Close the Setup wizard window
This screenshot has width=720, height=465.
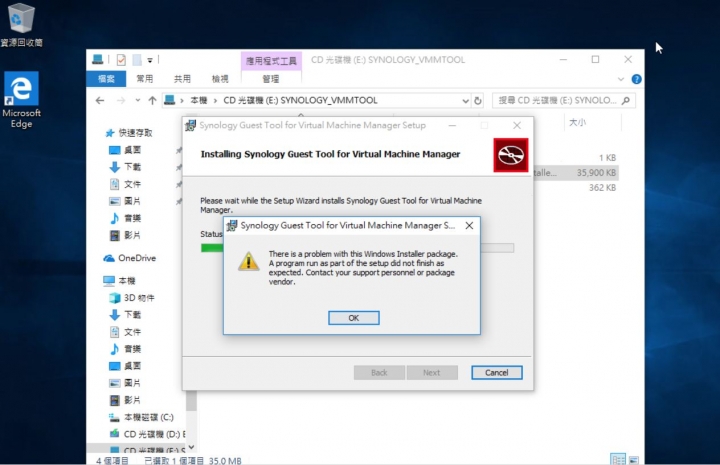point(517,125)
